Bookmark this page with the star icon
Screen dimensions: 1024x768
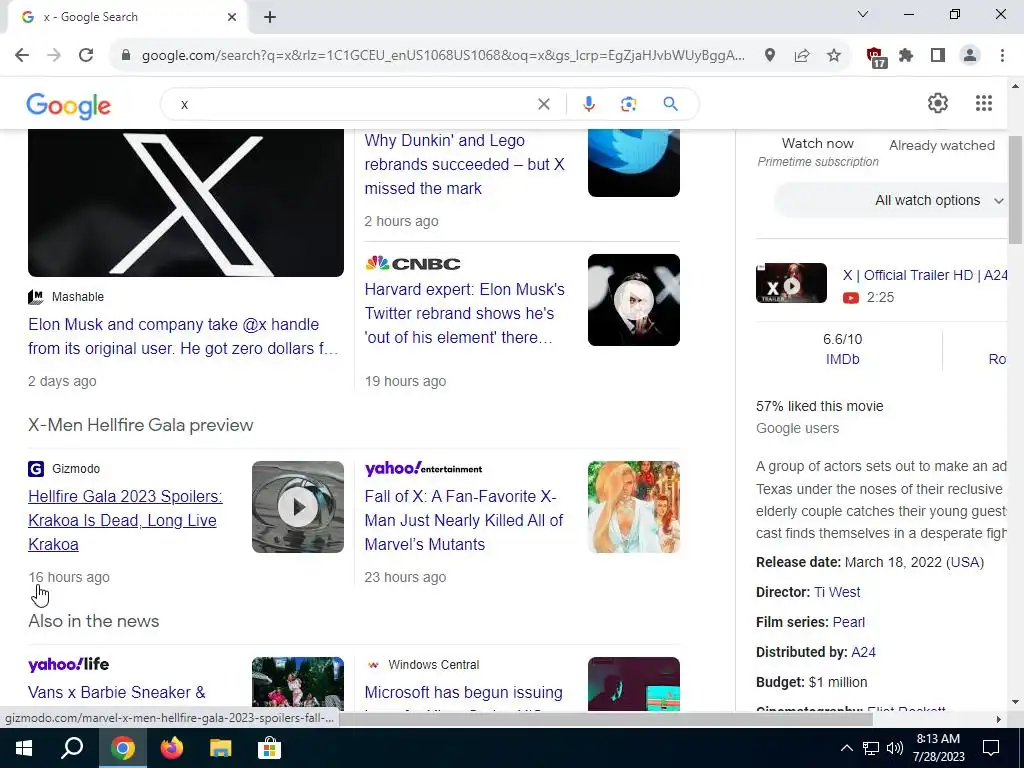[x=834, y=56]
